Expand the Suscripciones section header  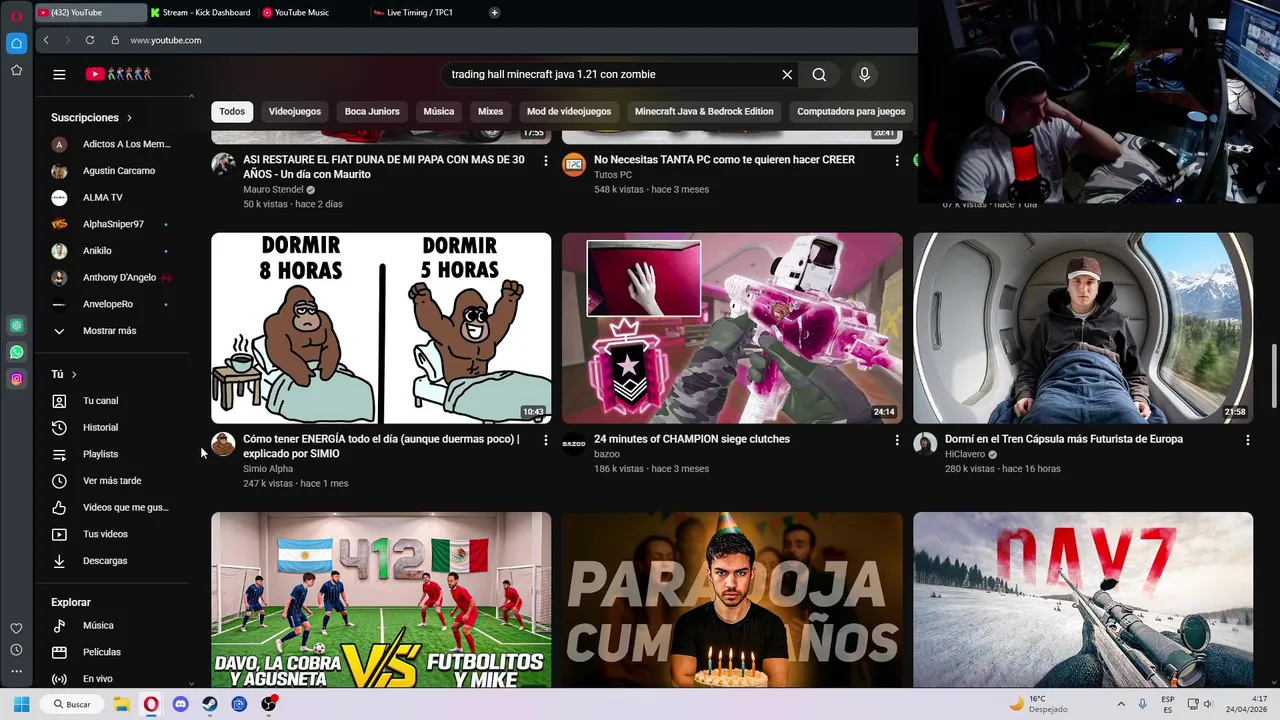[x=92, y=118]
